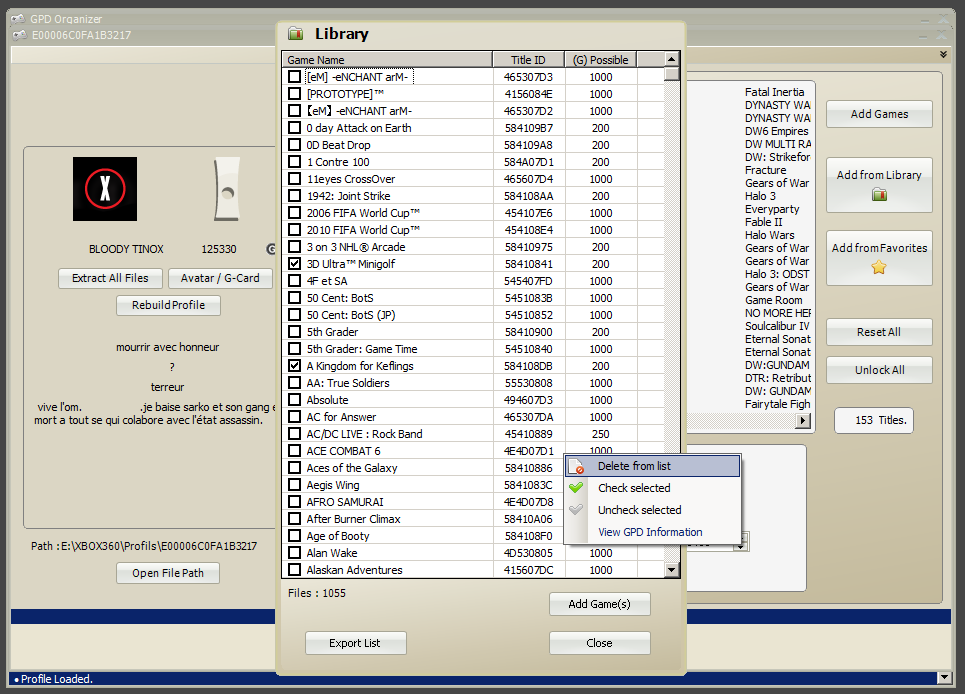This screenshot has width=965, height=694.
Task: Expand the double-chevron panel at top right
Action: click(x=943, y=55)
